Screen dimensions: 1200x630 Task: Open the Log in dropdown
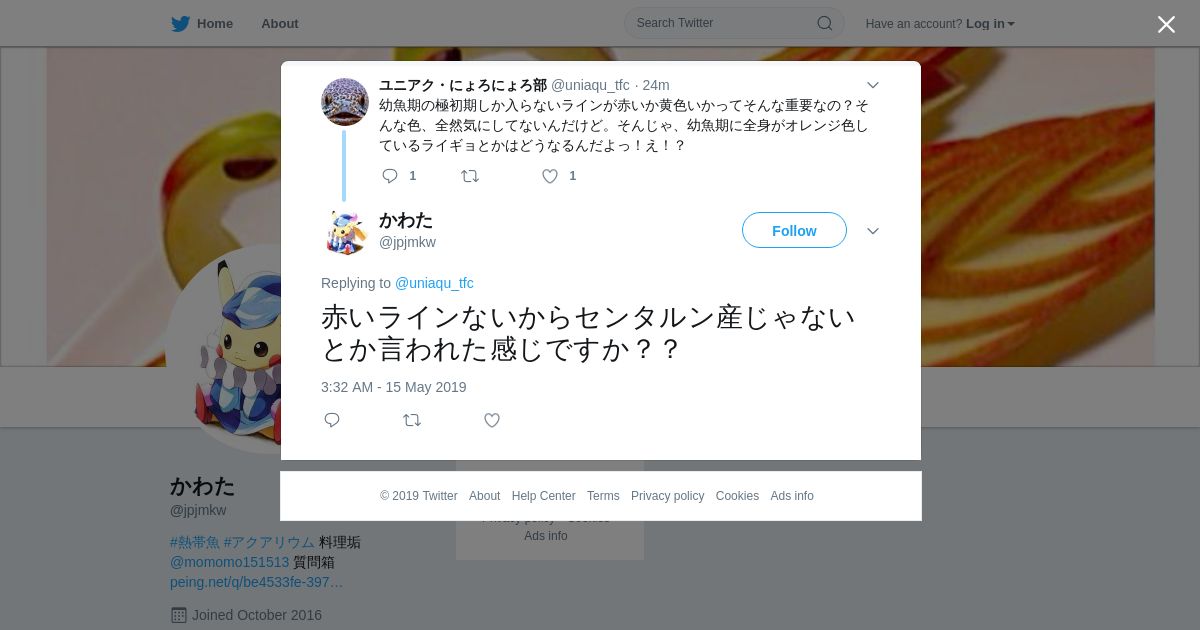[990, 24]
